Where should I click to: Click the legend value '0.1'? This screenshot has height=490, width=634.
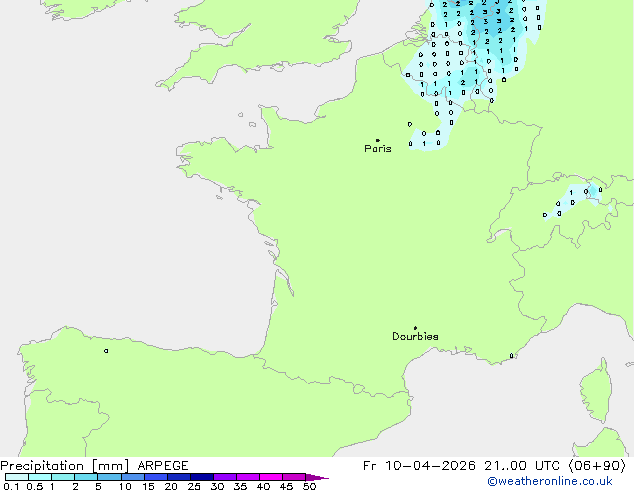tap(11, 486)
